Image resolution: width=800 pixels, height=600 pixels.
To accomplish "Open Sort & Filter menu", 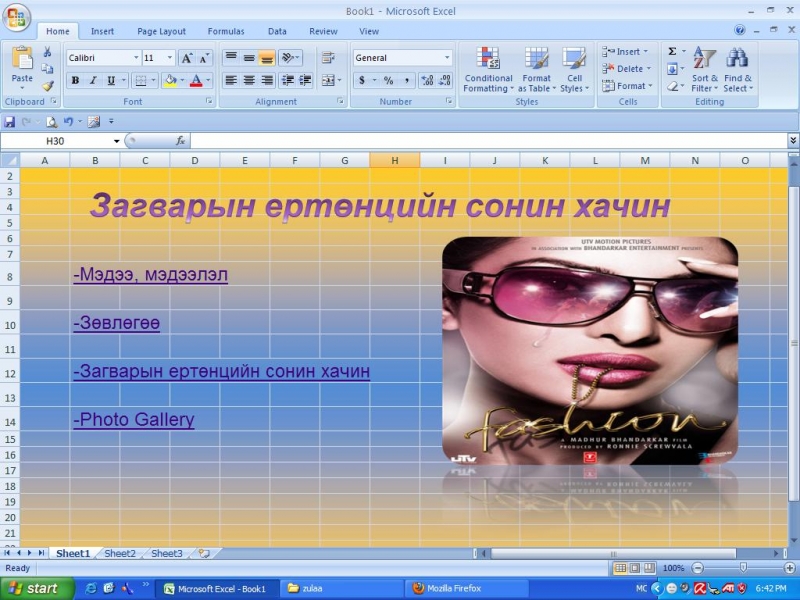I will coord(705,70).
